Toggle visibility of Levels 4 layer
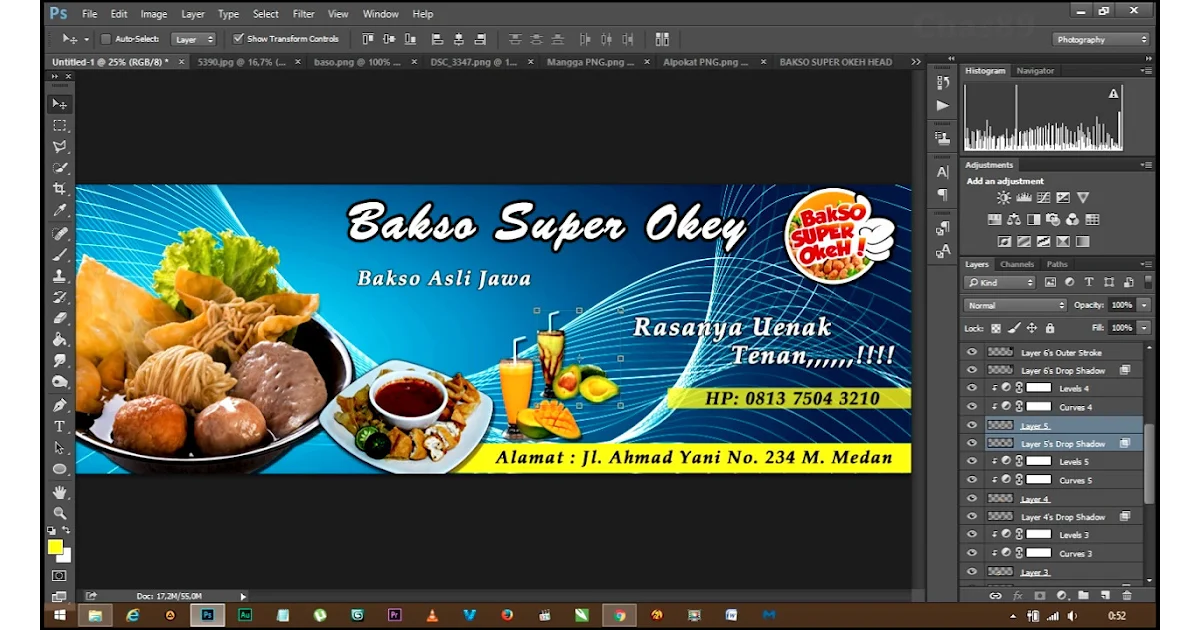The height and width of the screenshot is (630, 1200). (971, 388)
